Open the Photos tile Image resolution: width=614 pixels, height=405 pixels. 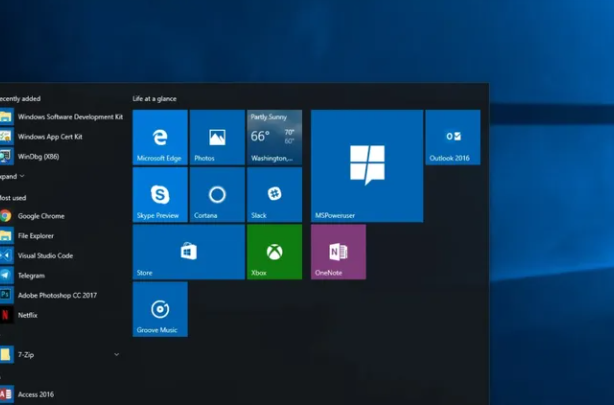tap(217, 137)
